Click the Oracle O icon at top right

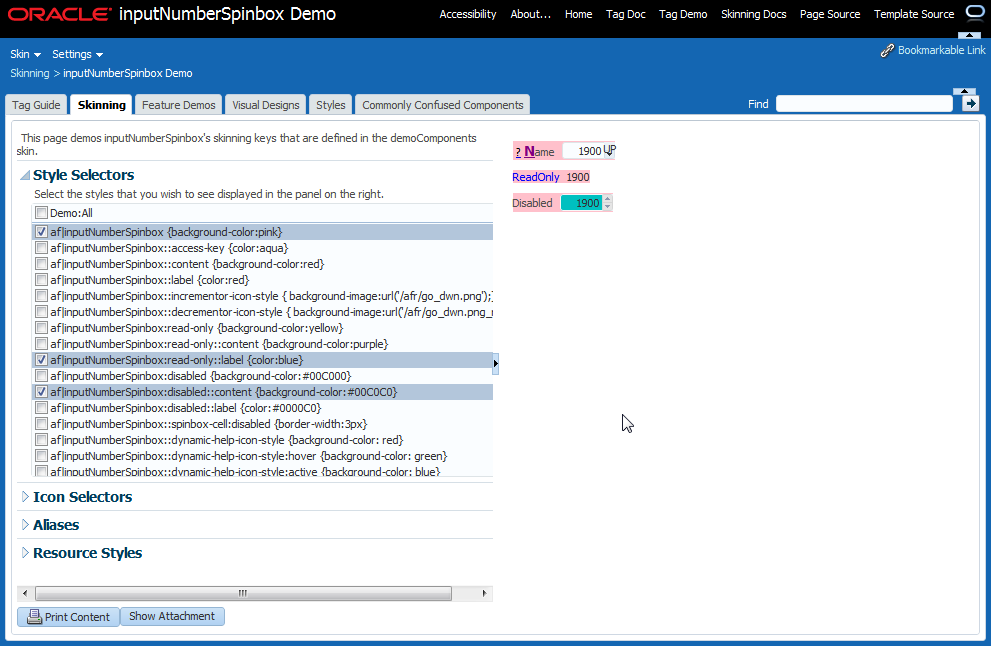click(x=975, y=13)
